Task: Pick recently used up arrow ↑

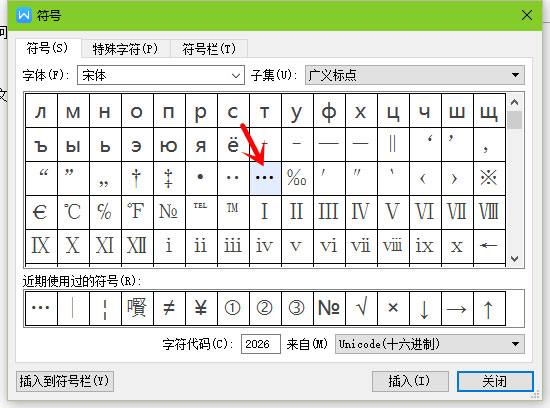Action: coord(489,308)
